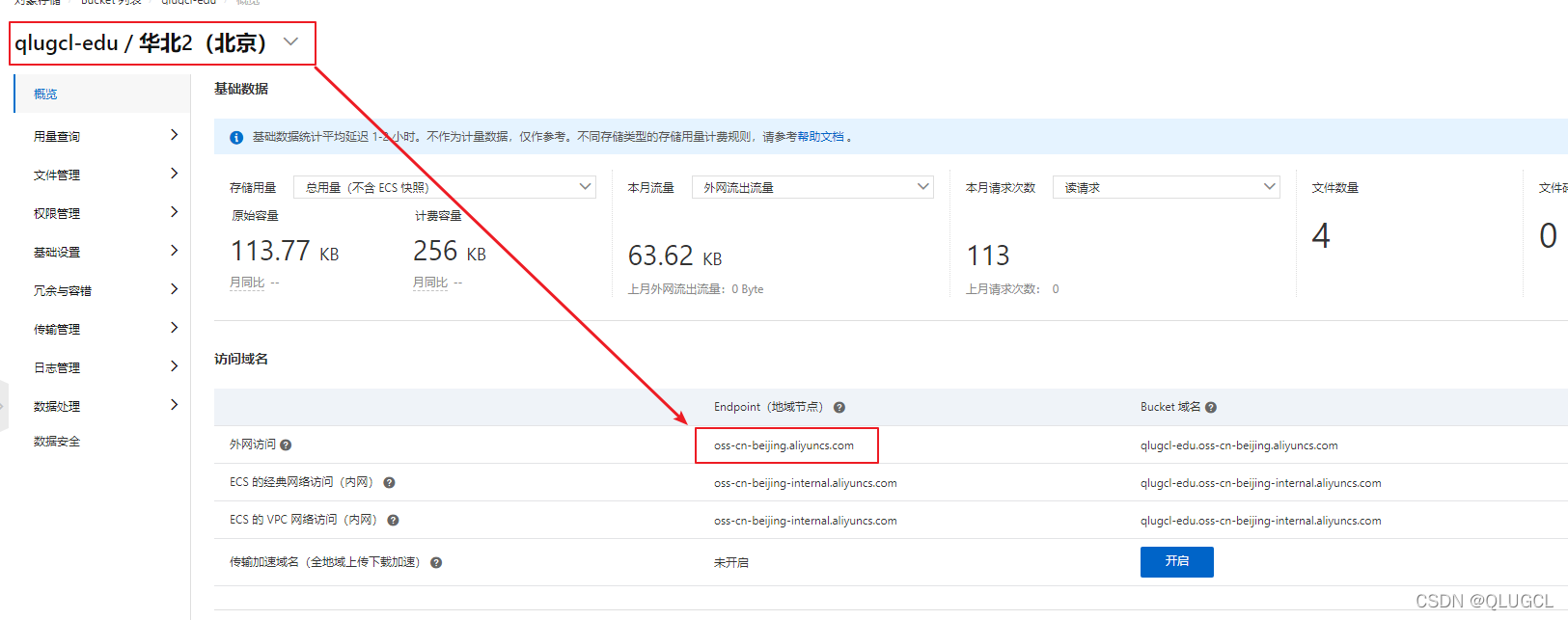Viewport: 1568px width, 620px height.
Task: Click help icon next to 传输加速域名
Action: coord(436,563)
